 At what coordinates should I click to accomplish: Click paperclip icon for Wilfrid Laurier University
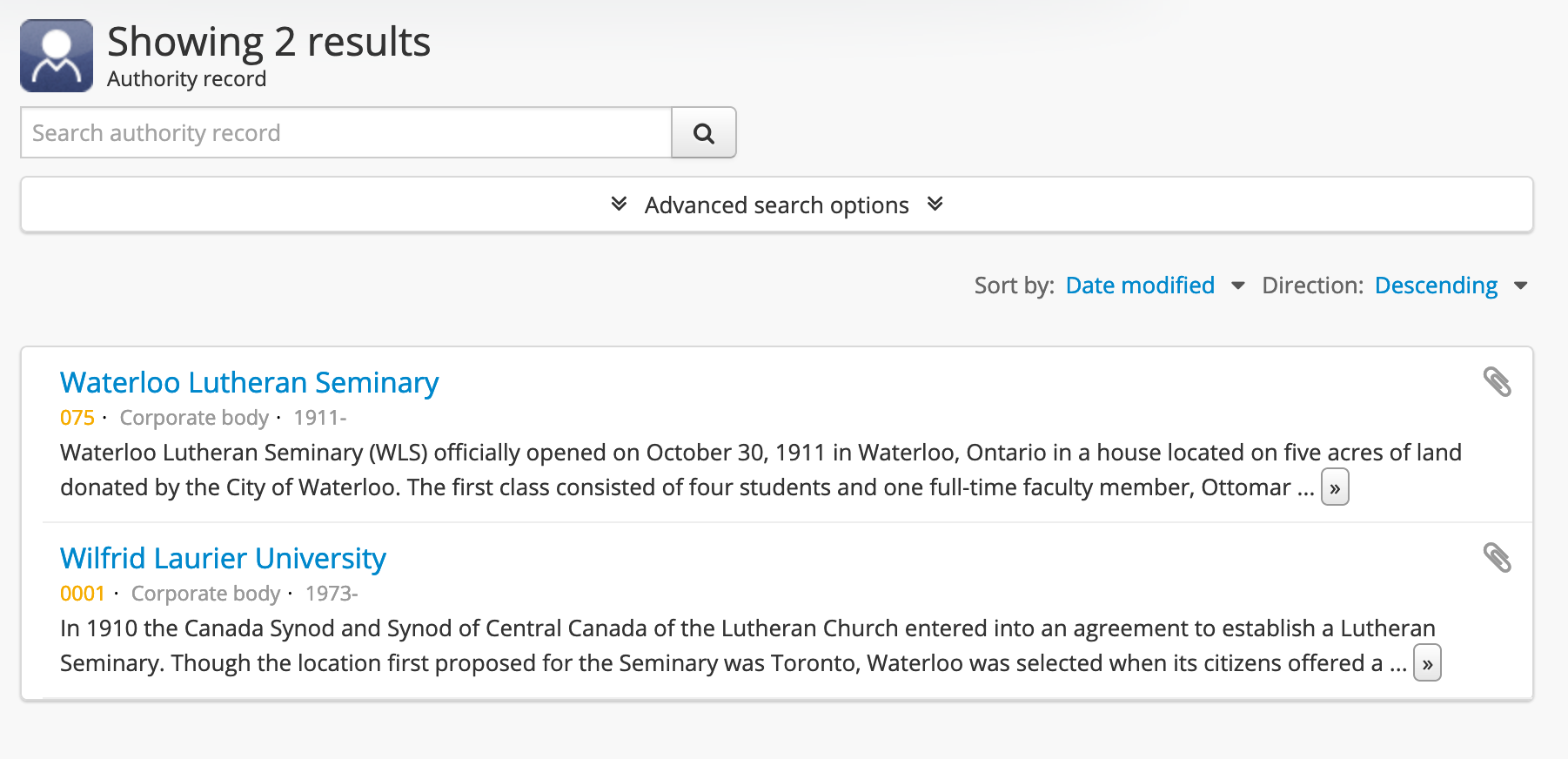point(1497,558)
